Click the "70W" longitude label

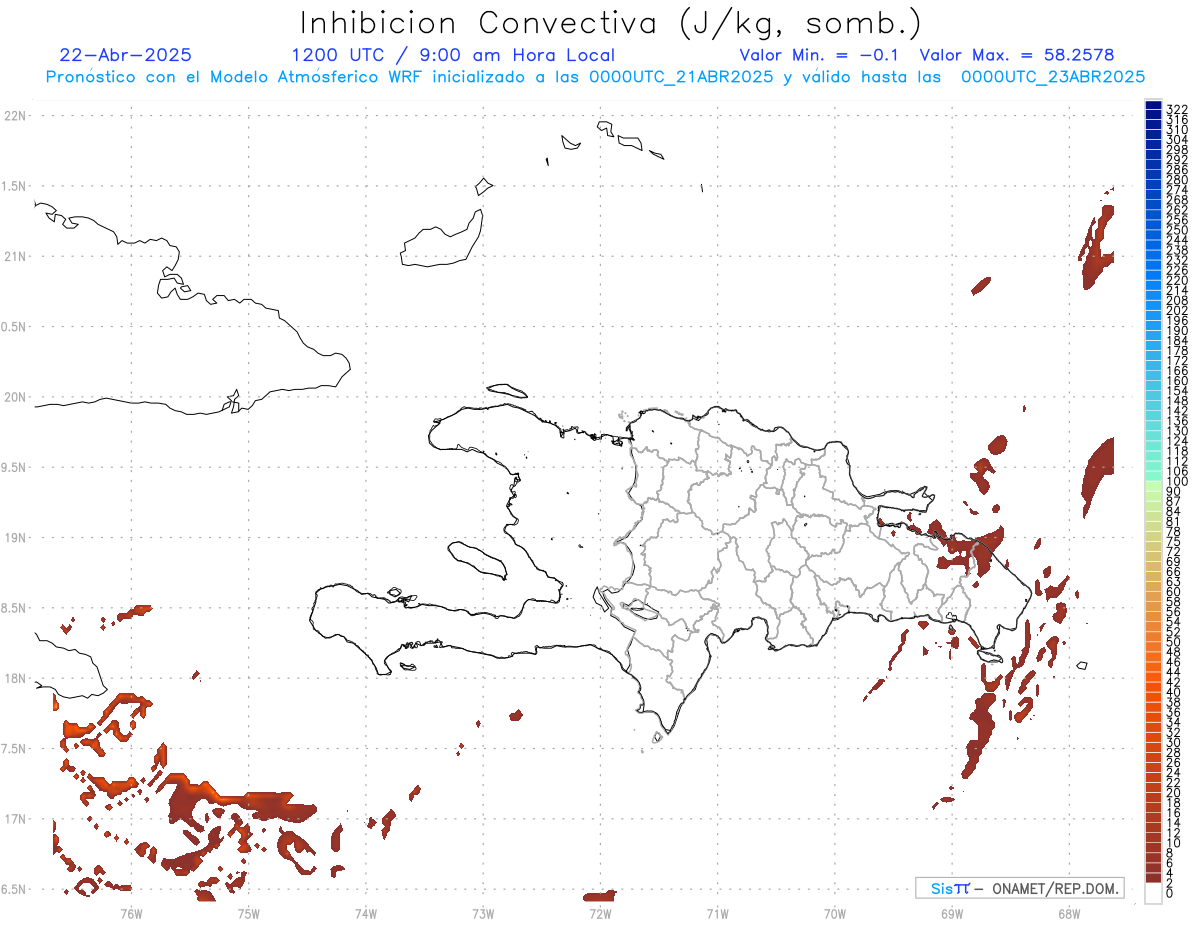click(x=835, y=913)
